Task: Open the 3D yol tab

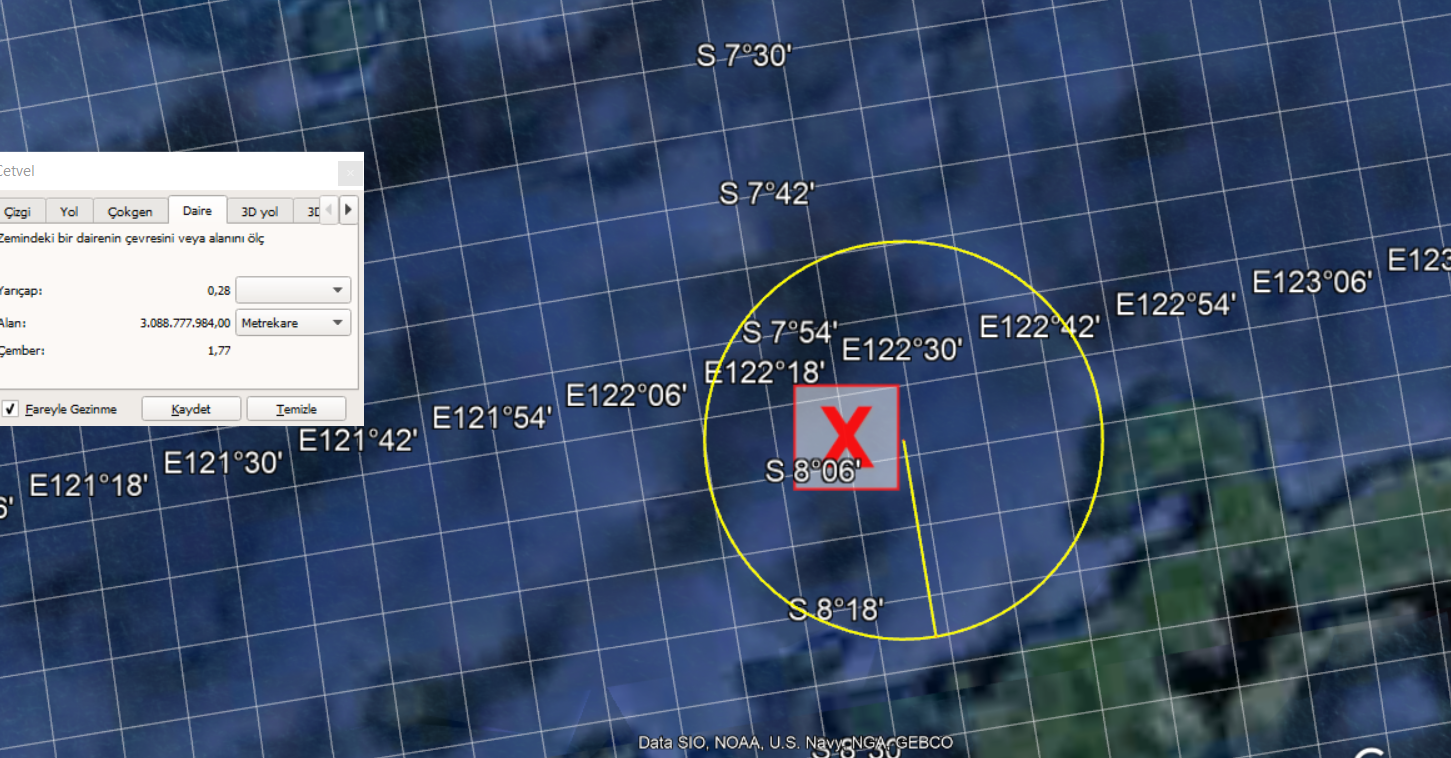Action: [x=260, y=211]
